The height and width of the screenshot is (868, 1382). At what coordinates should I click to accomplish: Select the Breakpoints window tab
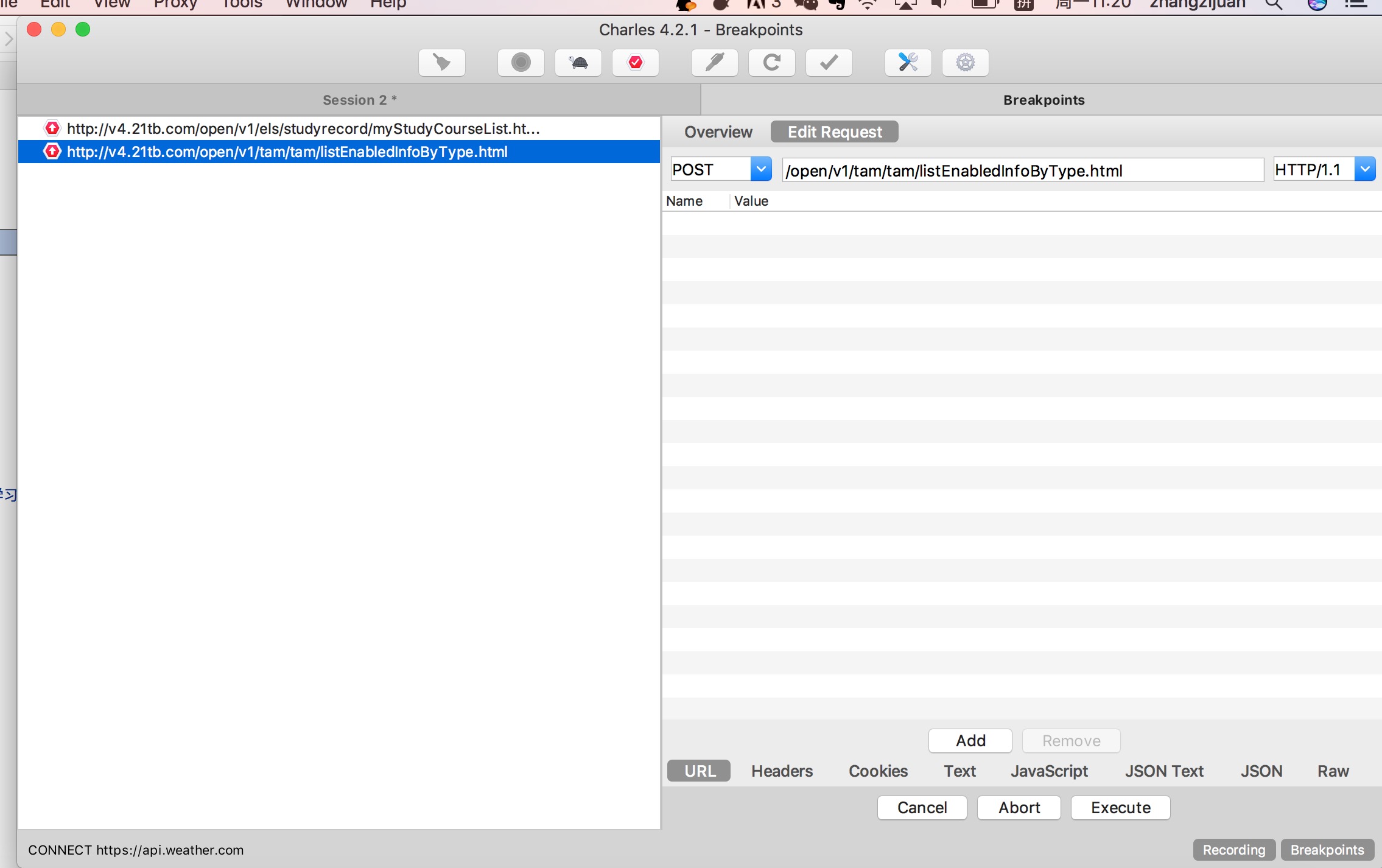(1044, 100)
